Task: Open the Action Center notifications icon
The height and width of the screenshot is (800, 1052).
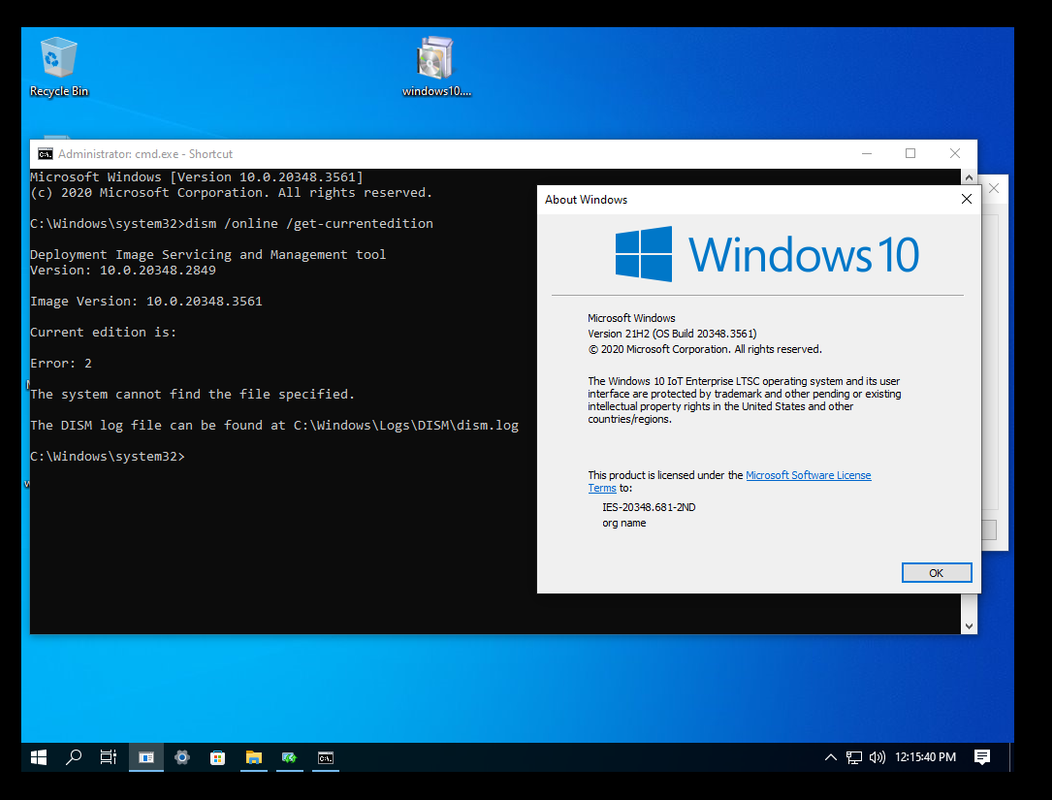Action: point(982,758)
